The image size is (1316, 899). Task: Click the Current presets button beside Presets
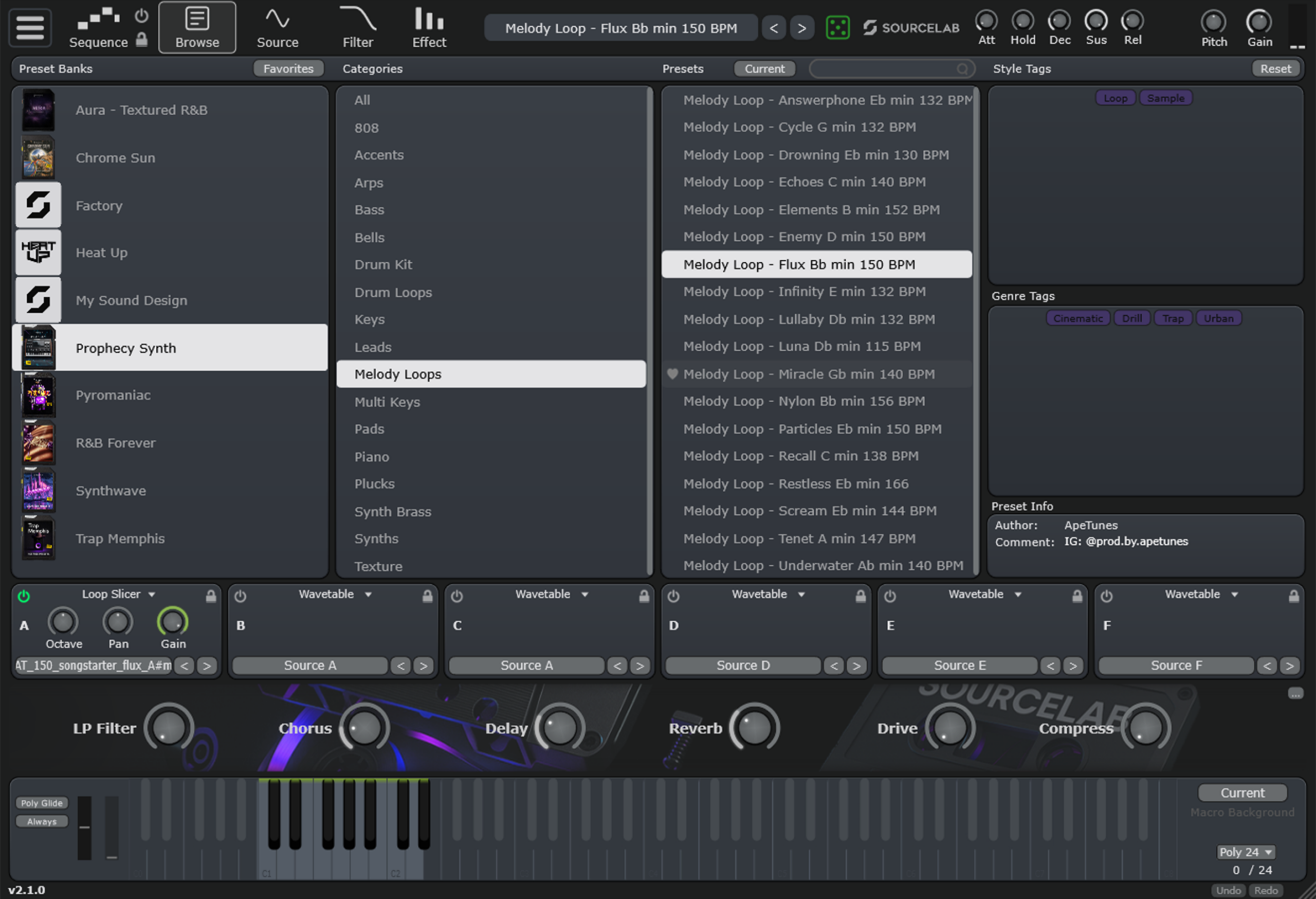(764, 68)
